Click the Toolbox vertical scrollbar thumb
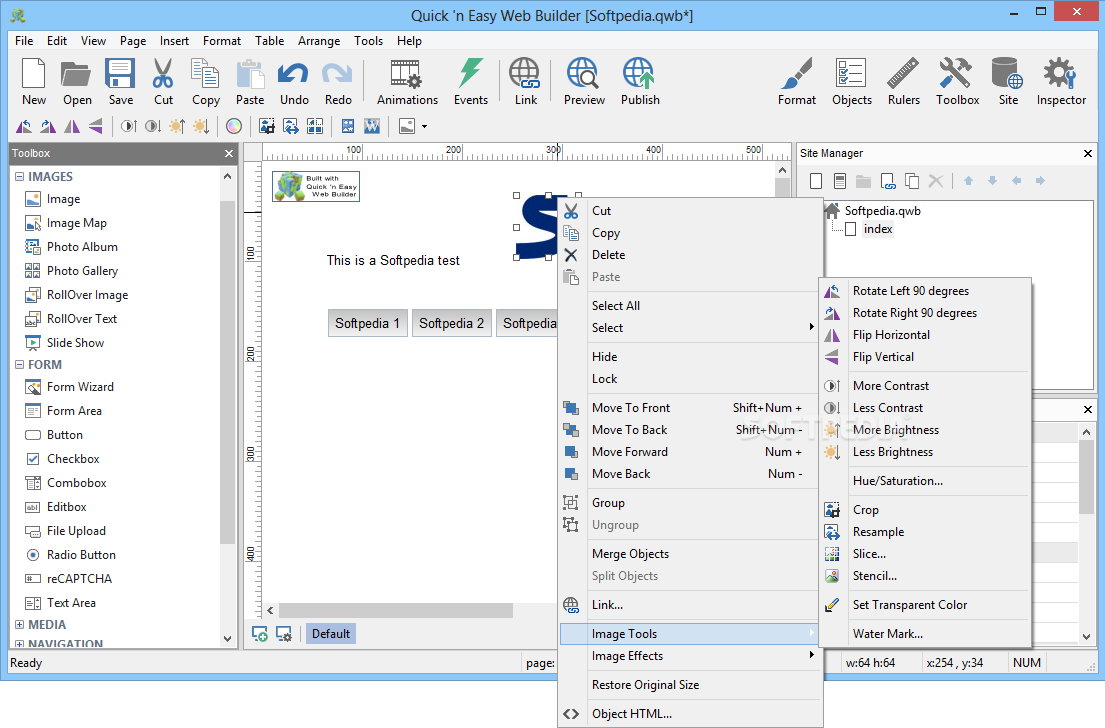Screen dimensions: 1105x728 tap(227, 371)
